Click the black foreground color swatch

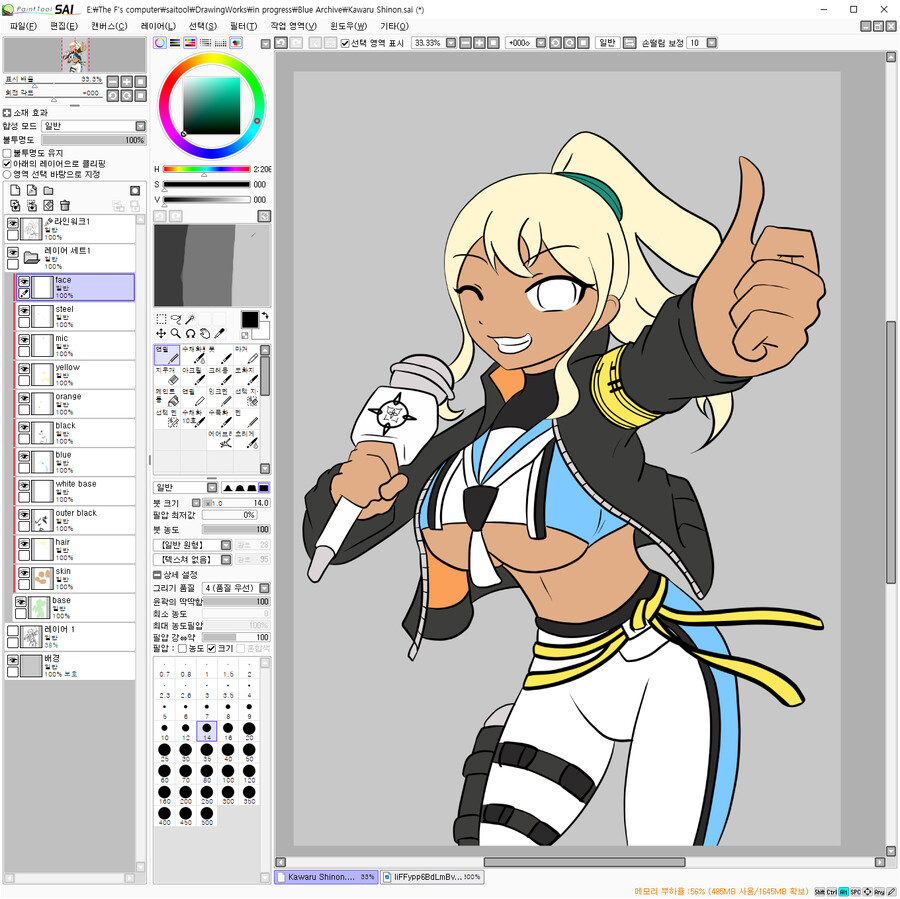(249, 319)
